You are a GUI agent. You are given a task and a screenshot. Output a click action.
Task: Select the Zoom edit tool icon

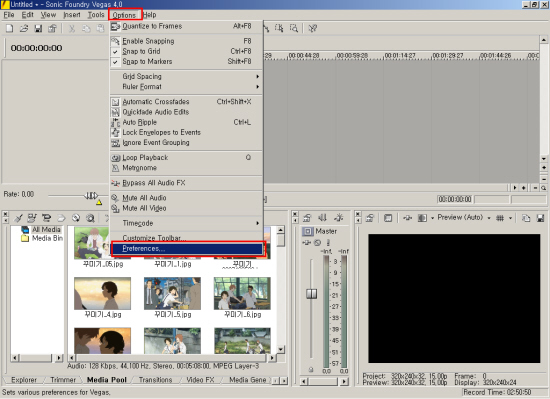point(294,28)
